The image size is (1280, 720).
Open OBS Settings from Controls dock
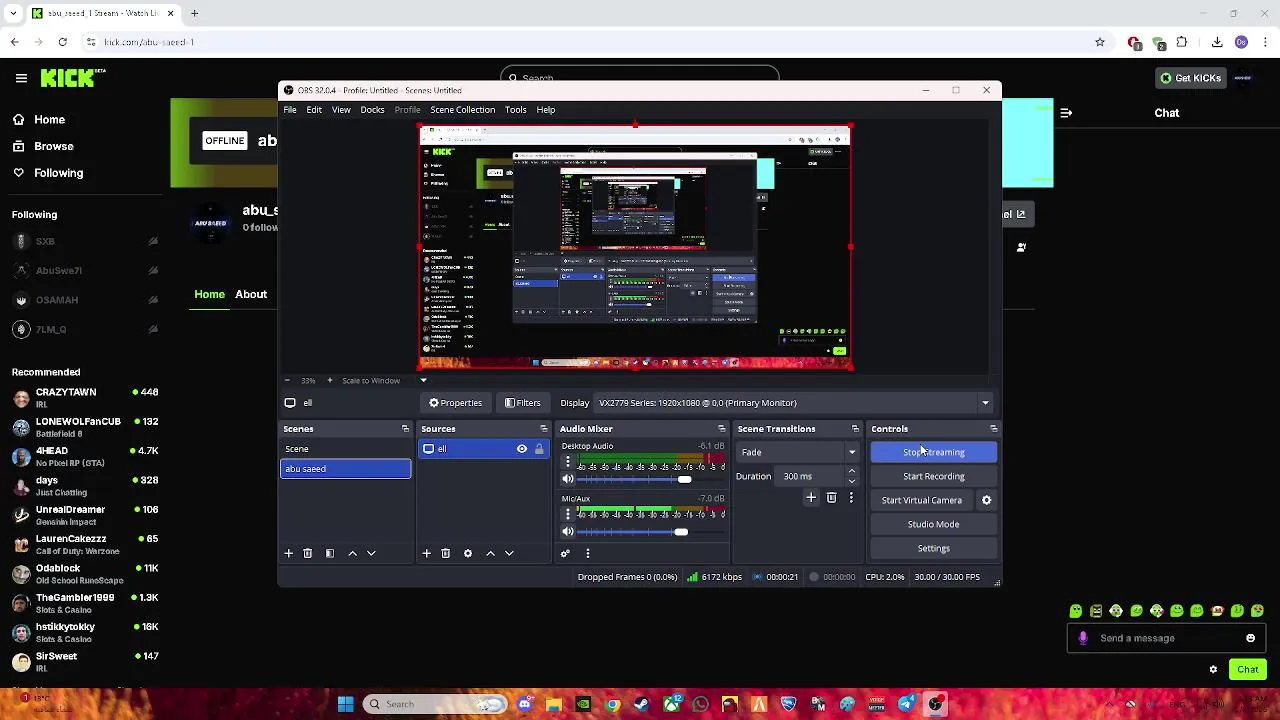(x=933, y=548)
